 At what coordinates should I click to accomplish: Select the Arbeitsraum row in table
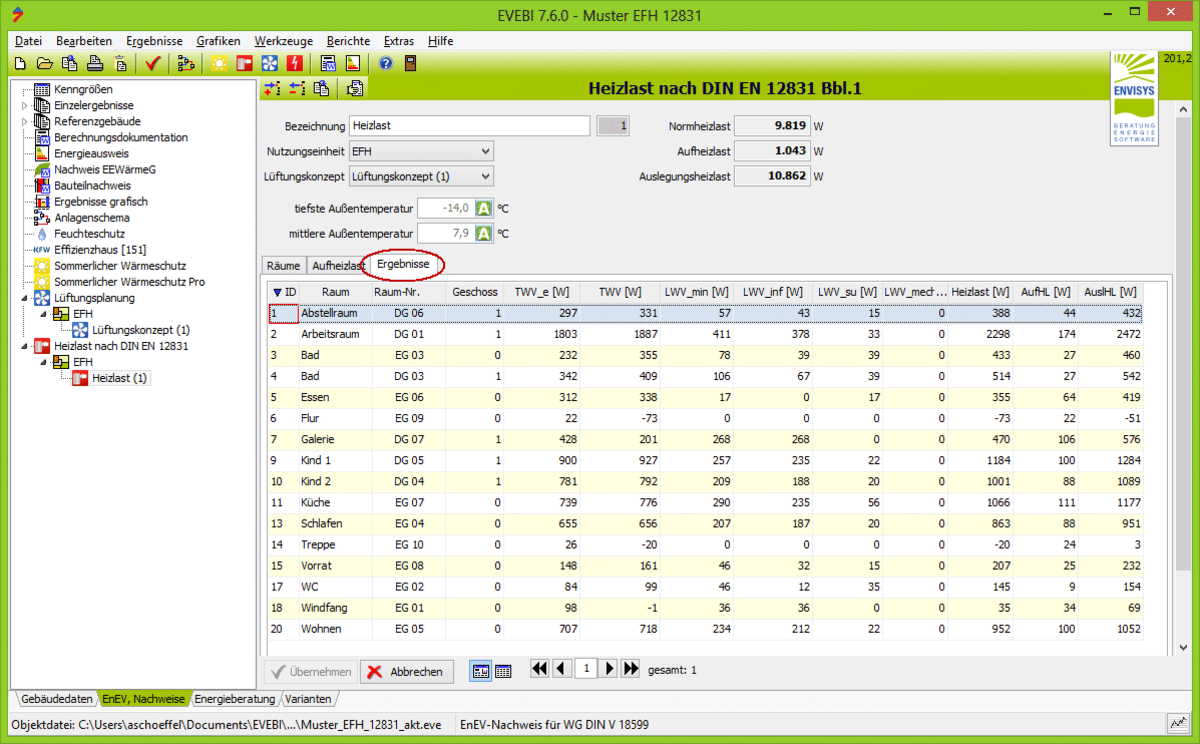pyautogui.click(x=706, y=334)
